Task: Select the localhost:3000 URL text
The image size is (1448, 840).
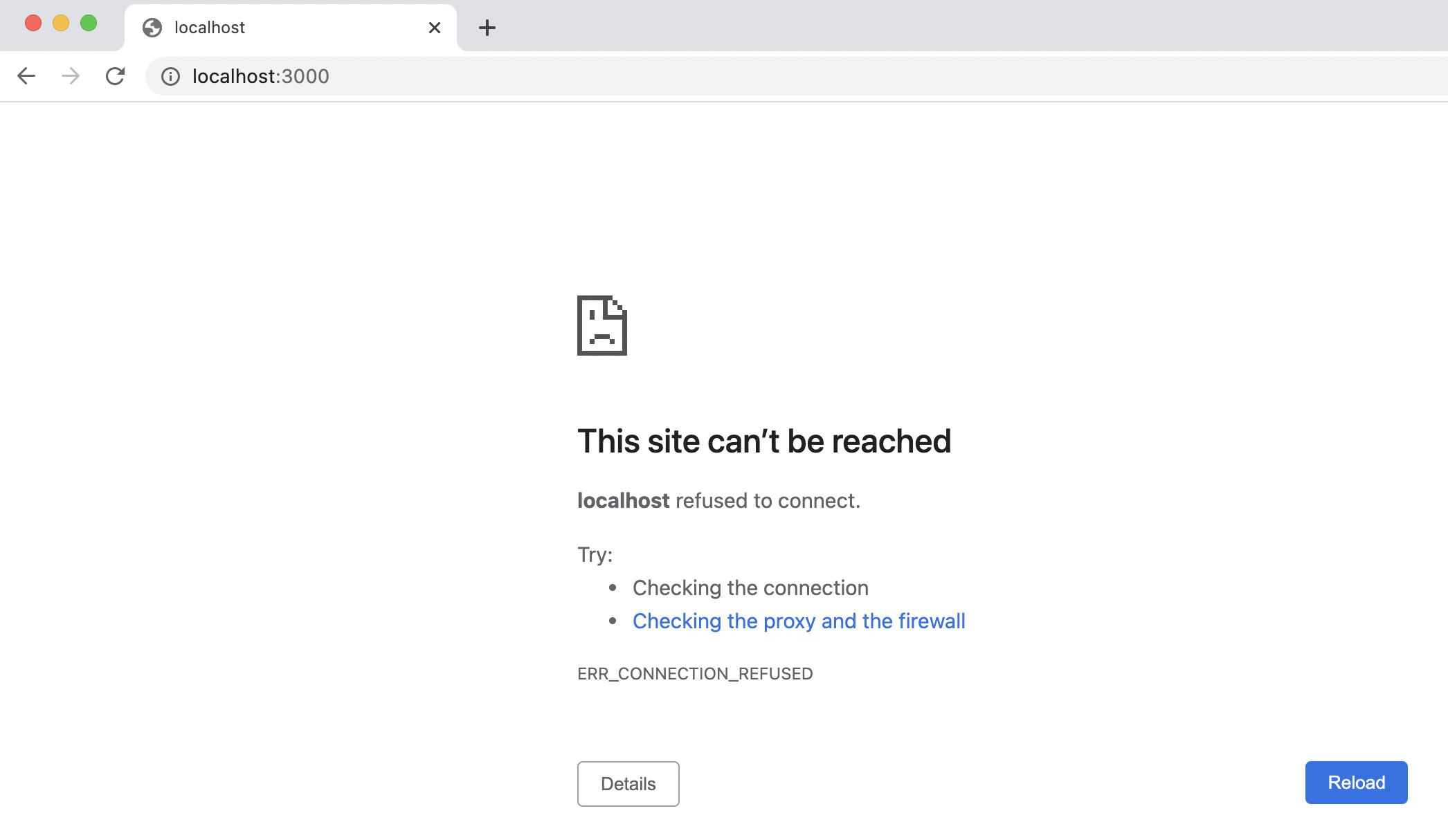Action: click(x=261, y=76)
